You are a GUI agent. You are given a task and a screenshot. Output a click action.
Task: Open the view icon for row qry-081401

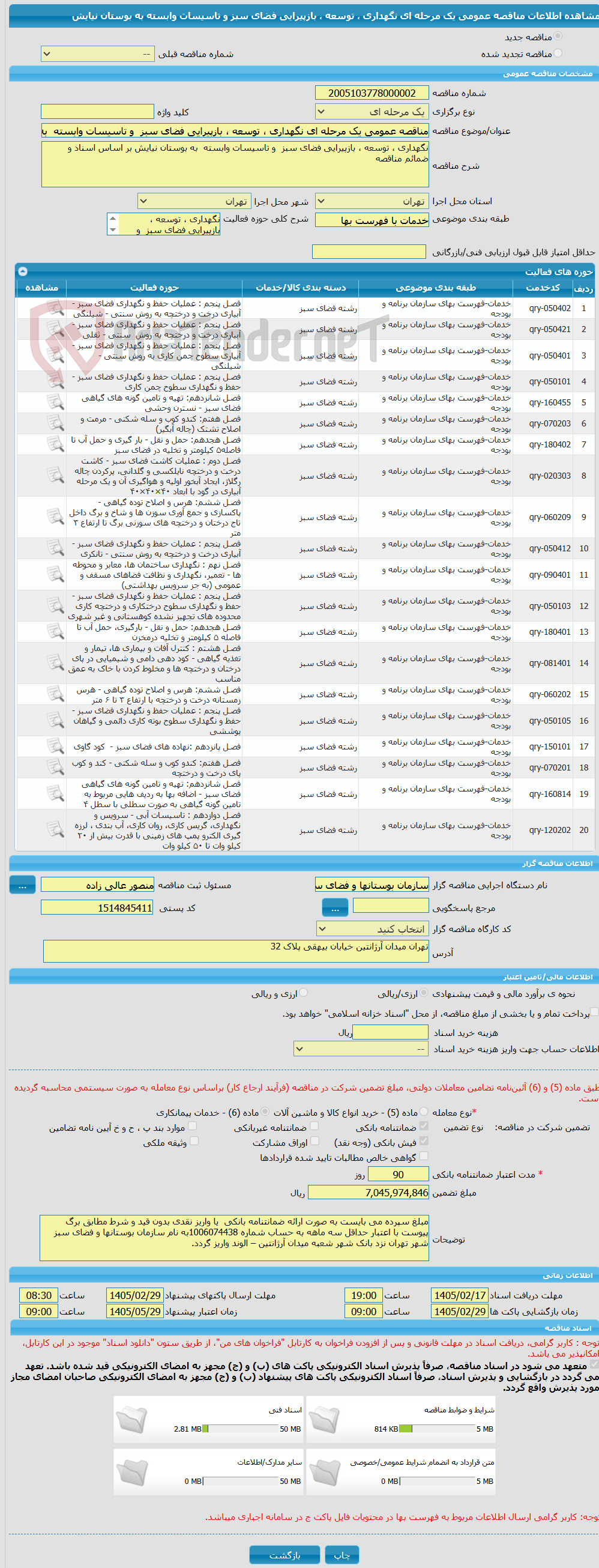(x=55, y=663)
